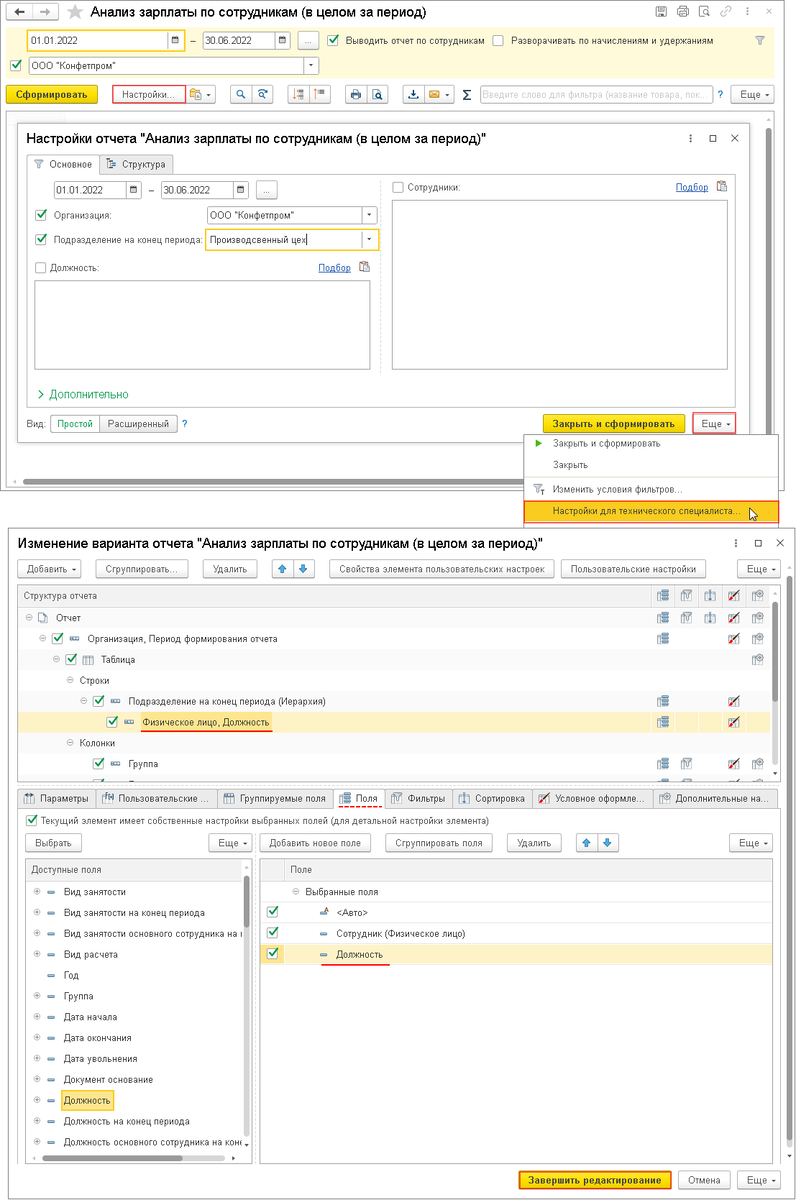Expand the Дата увольнения available field
Image resolution: width=796 pixels, height=1200 pixels.
coord(37,1058)
